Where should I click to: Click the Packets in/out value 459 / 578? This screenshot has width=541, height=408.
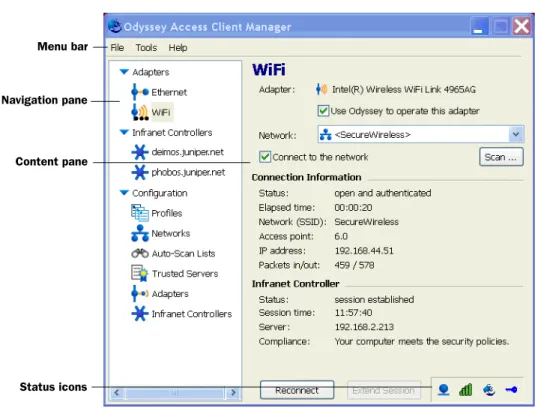354,265
